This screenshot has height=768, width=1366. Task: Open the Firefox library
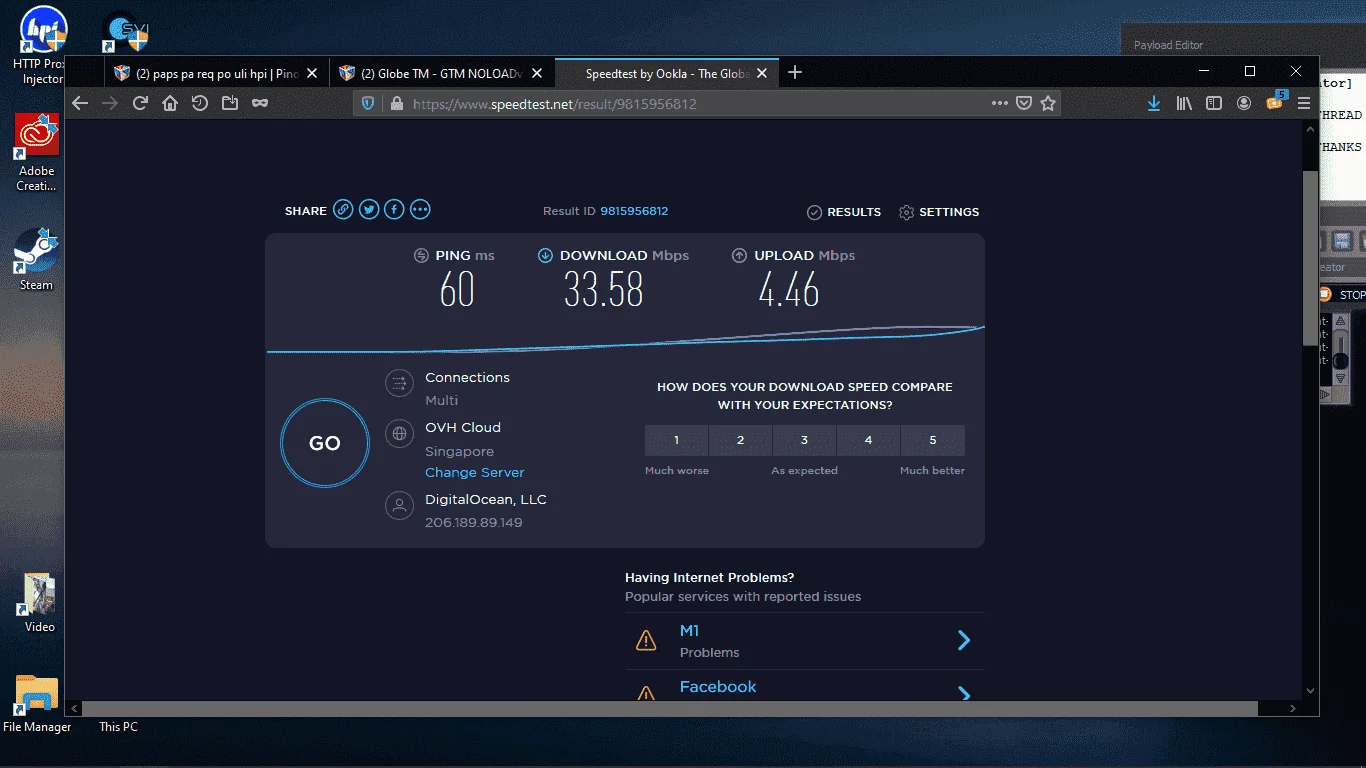pyautogui.click(x=1184, y=103)
